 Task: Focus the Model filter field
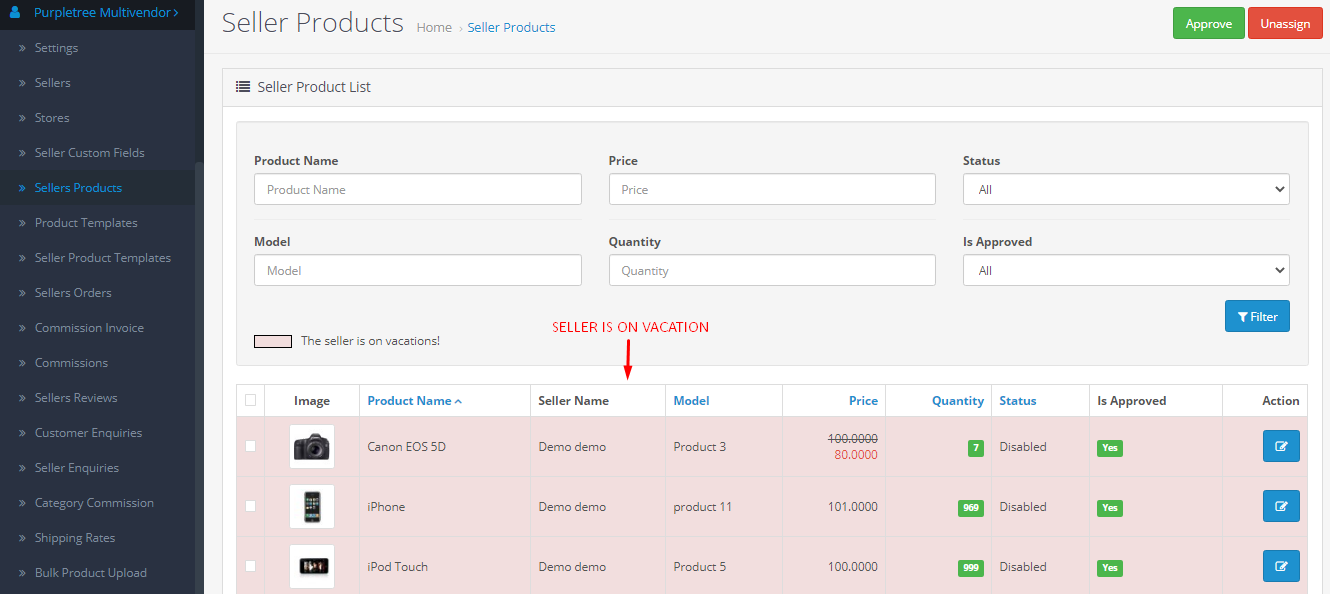(418, 270)
